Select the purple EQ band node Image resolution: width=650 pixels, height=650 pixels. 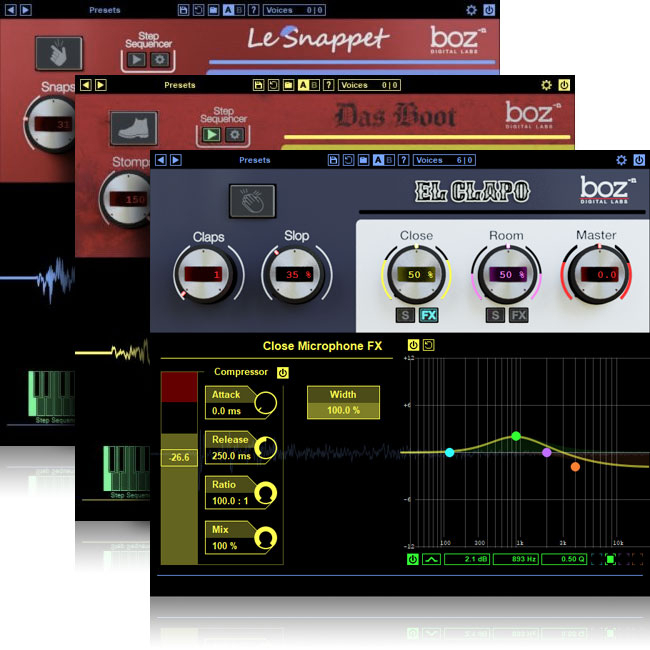coord(547,452)
